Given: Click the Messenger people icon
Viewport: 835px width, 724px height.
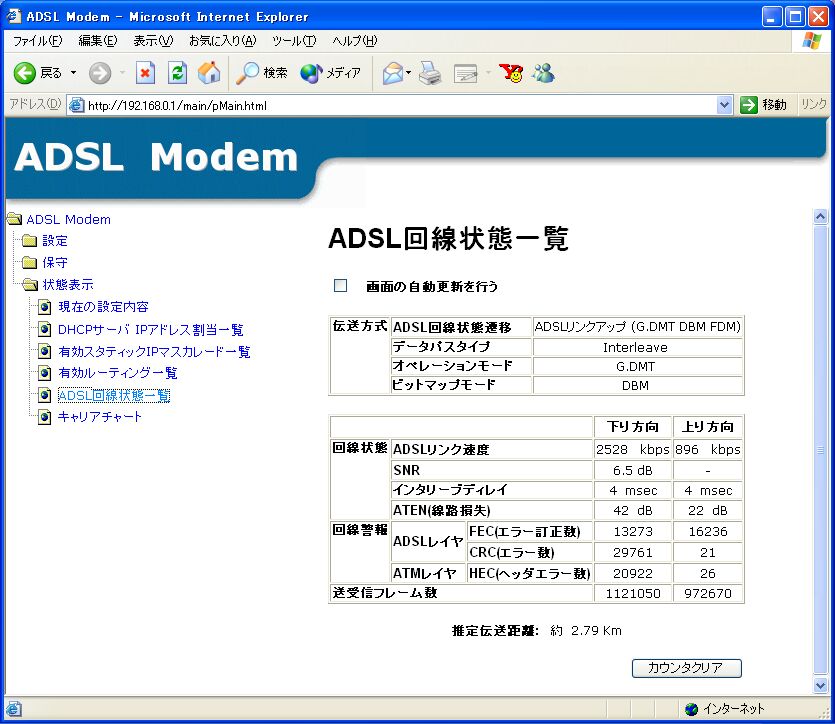Looking at the screenshot, I should (543, 73).
